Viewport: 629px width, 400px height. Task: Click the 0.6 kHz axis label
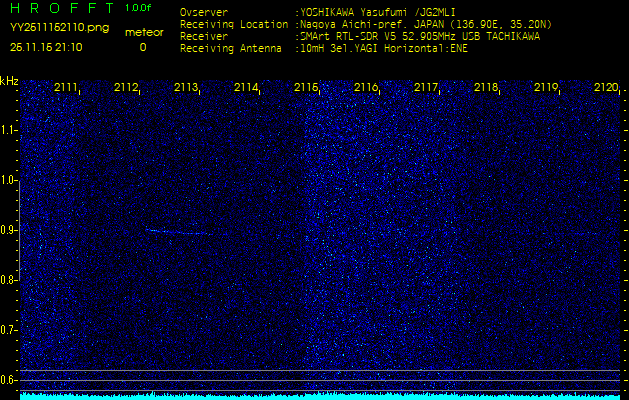pyautogui.click(x=8, y=380)
